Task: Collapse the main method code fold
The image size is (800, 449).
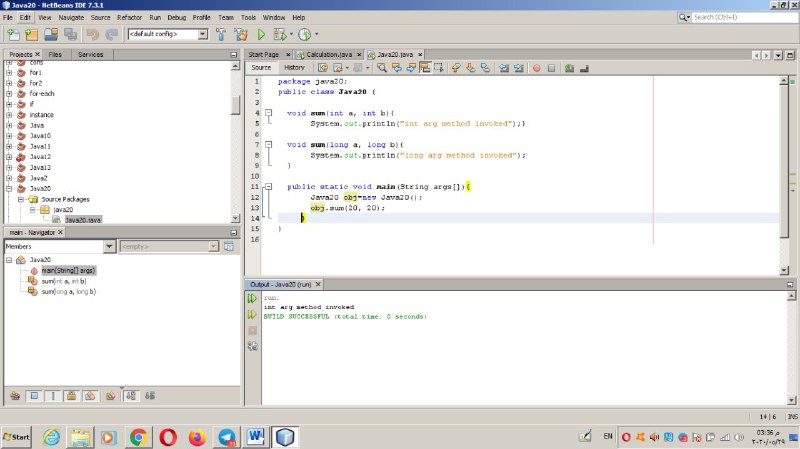Action: click(x=268, y=187)
